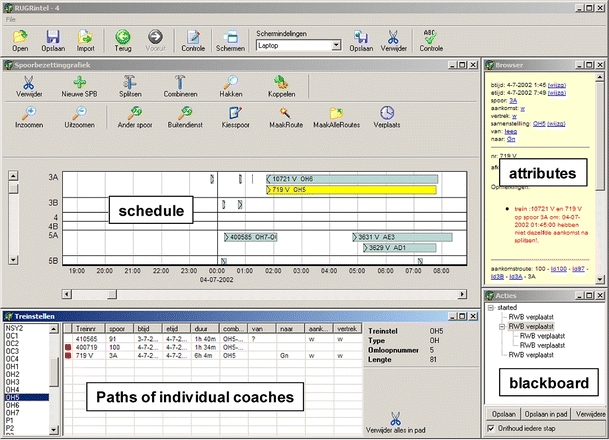Click the duur column header
The image size is (609, 440).
pyautogui.click(x=205, y=329)
